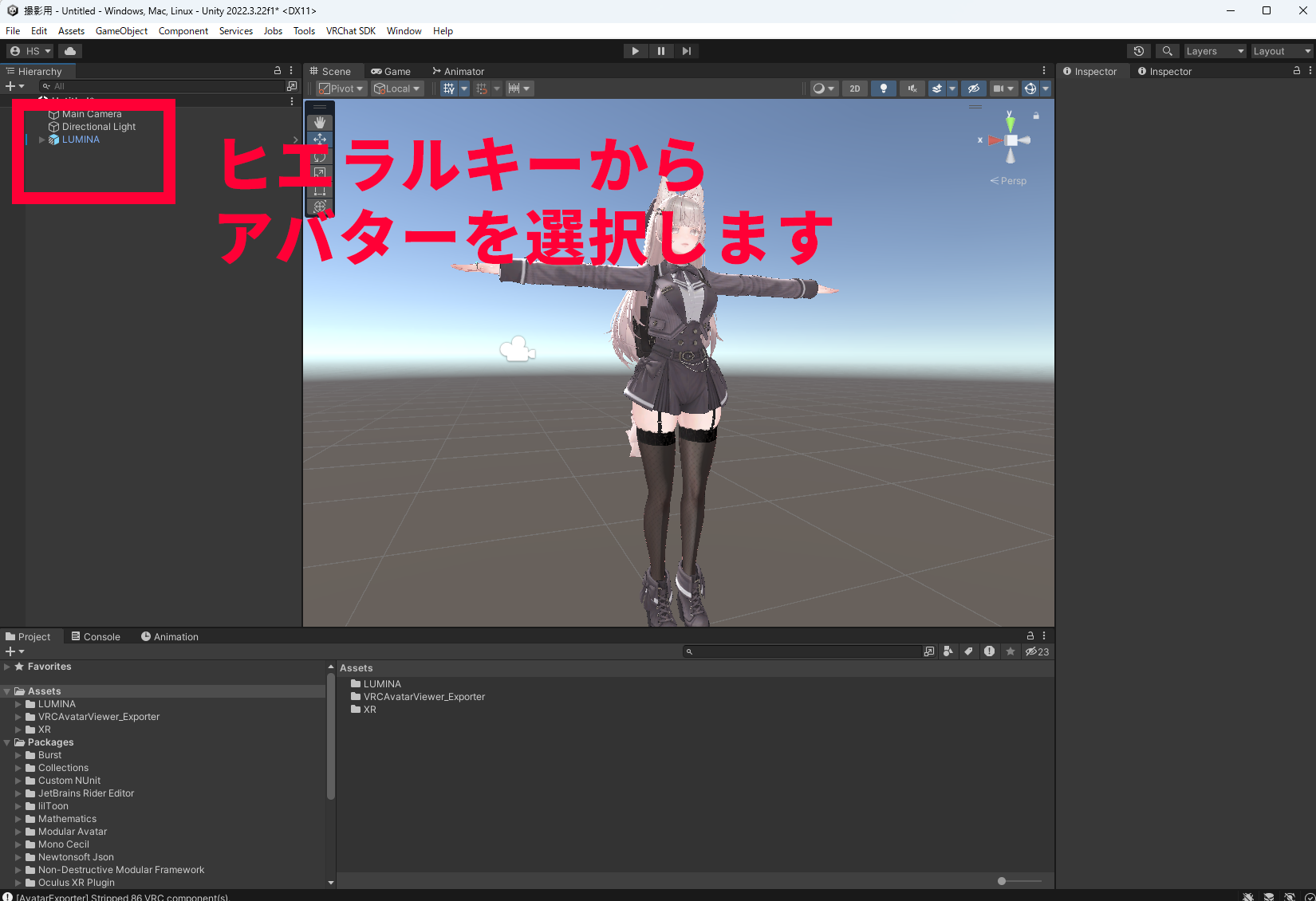This screenshot has height=901, width=1316.
Task: Toggle scene lighting with the lightbulb icon
Action: click(883, 89)
